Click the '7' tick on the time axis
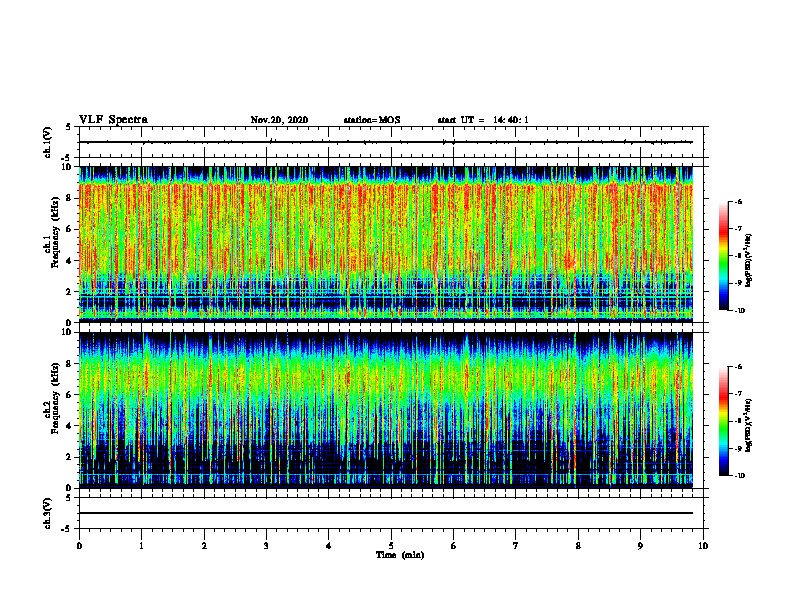 (x=516, y=546)
